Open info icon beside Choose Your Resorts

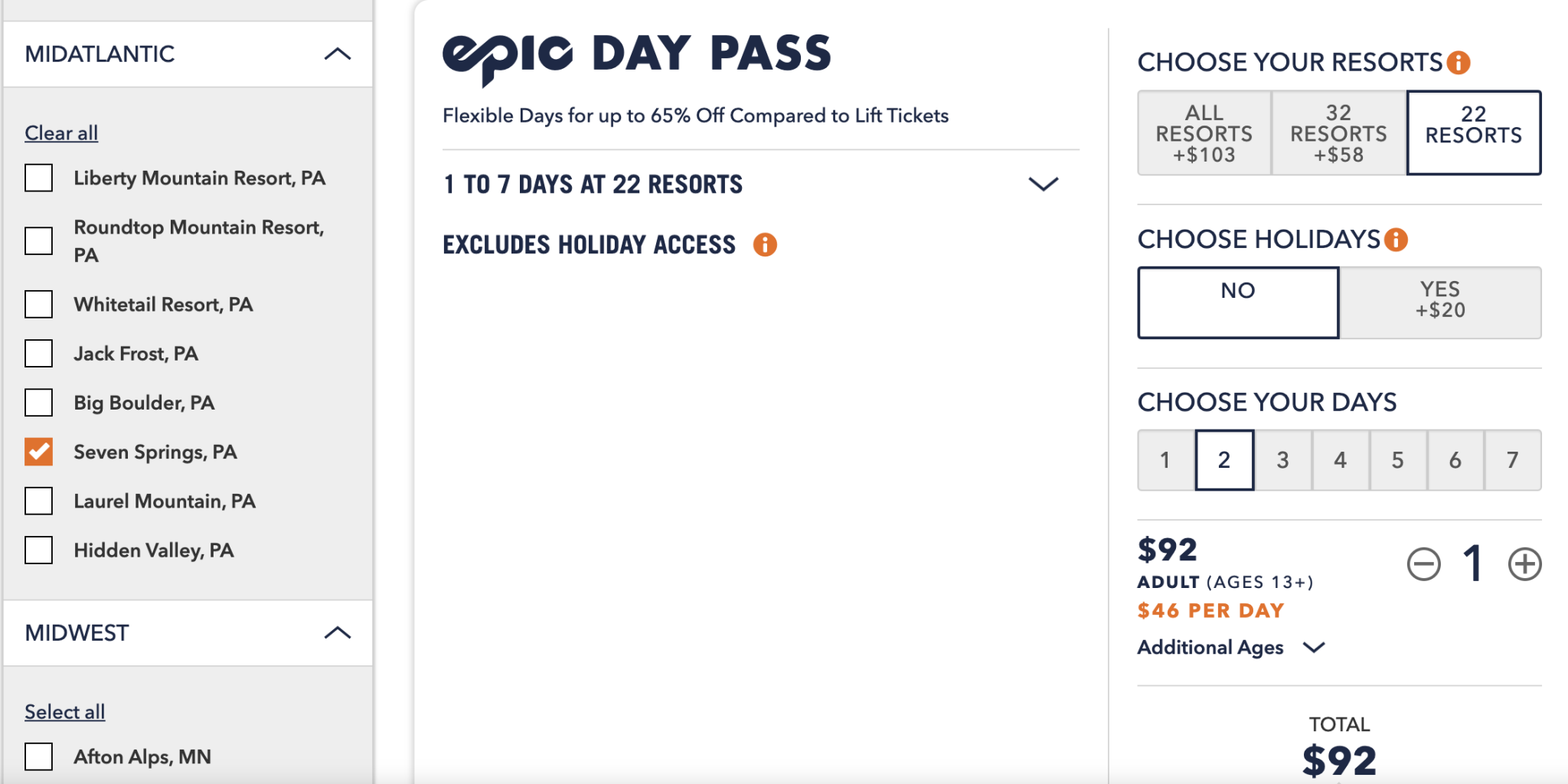(x=1459, y=63)
